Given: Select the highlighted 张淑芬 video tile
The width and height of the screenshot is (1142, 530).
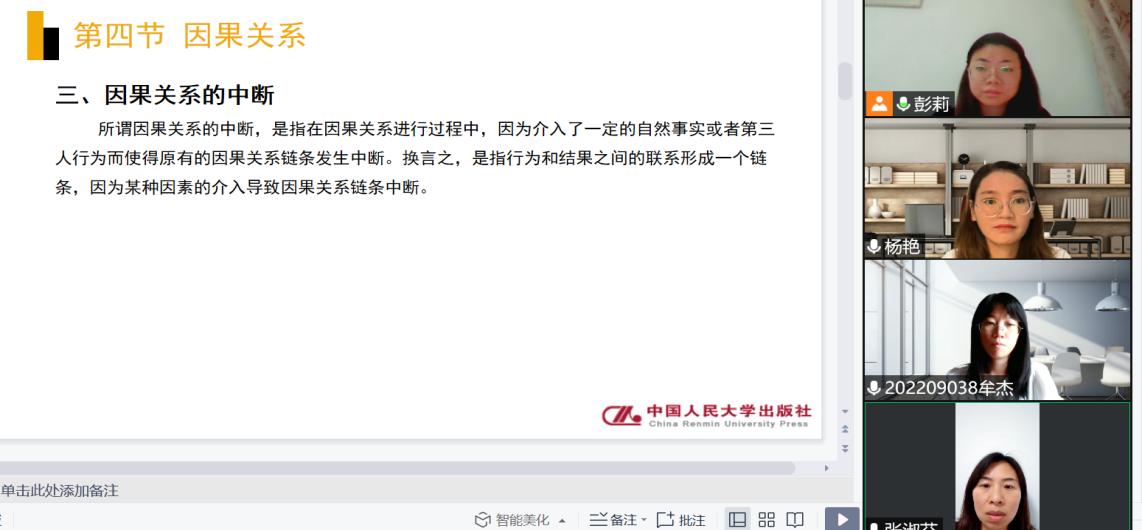Looking at the screenshot, I should (997, 466).
